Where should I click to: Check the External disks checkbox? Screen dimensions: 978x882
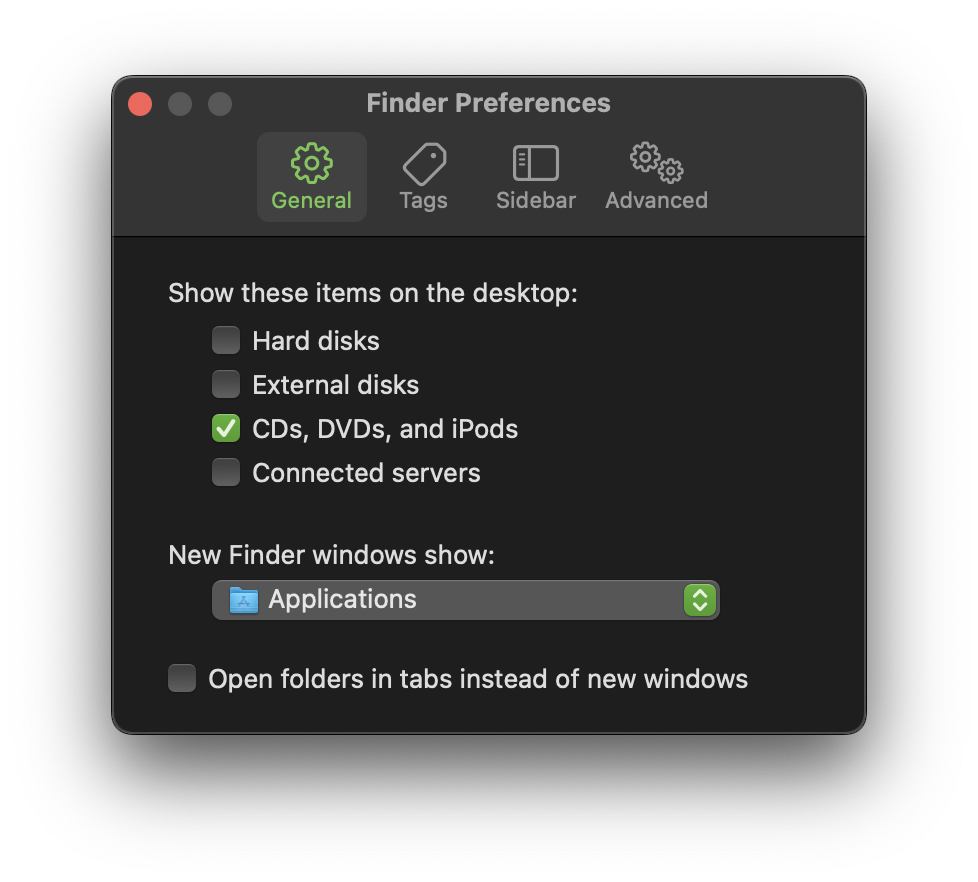[x=226, y=384]
